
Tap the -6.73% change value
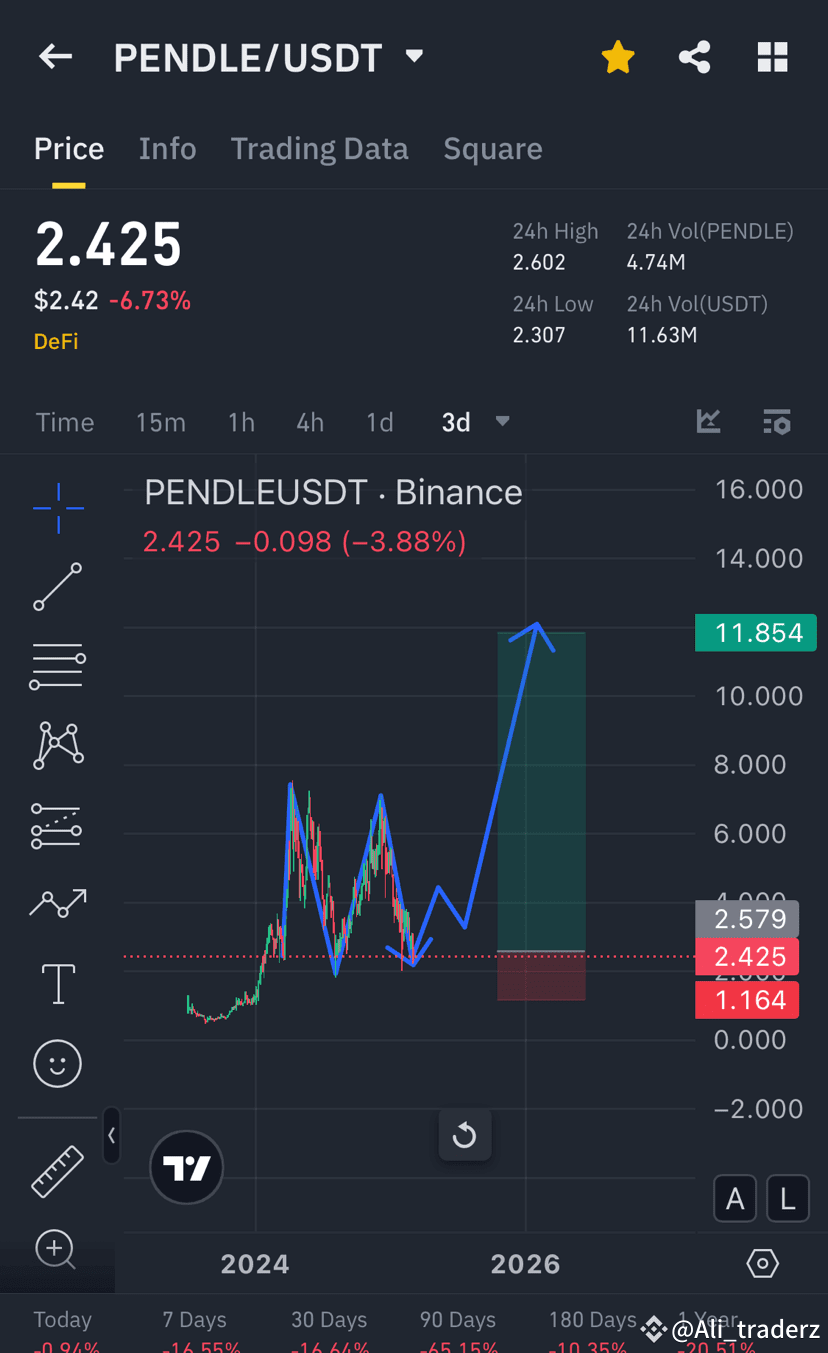[150, 301]
